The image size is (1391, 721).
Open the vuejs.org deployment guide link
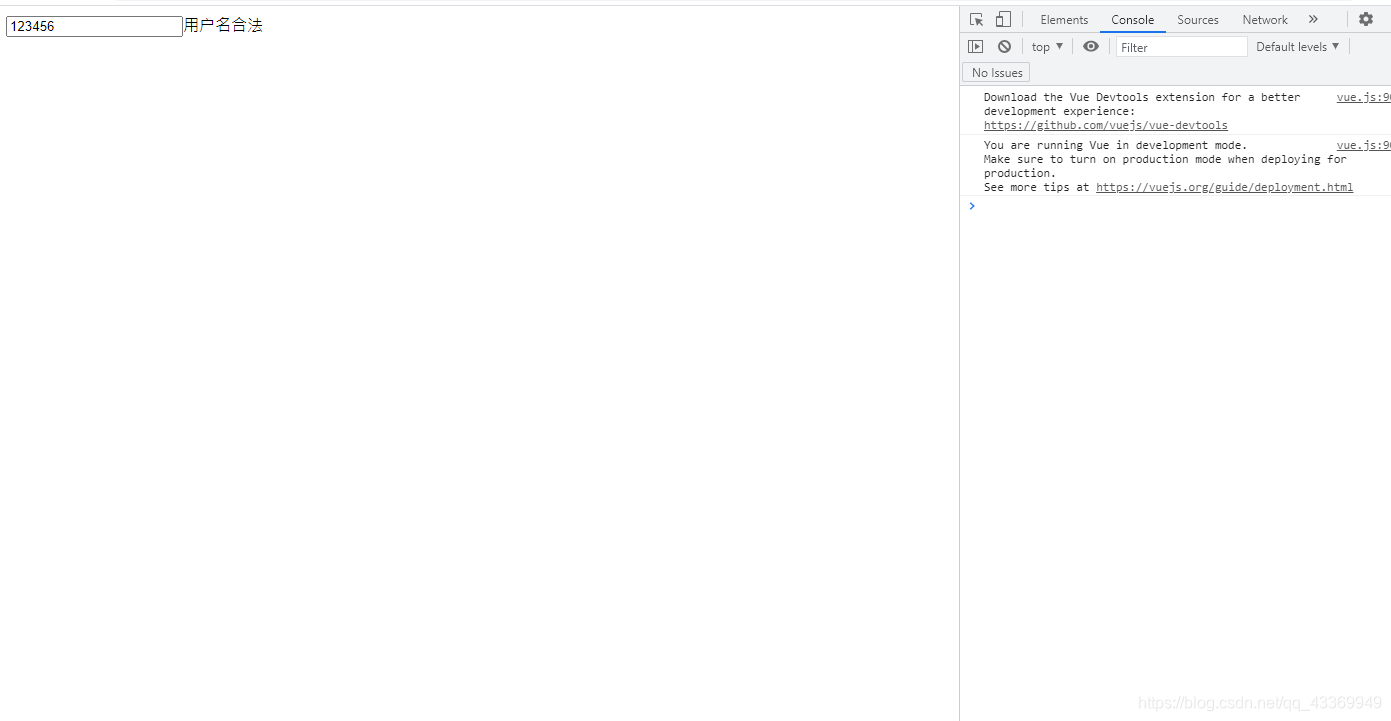[x=1224, y=188]
